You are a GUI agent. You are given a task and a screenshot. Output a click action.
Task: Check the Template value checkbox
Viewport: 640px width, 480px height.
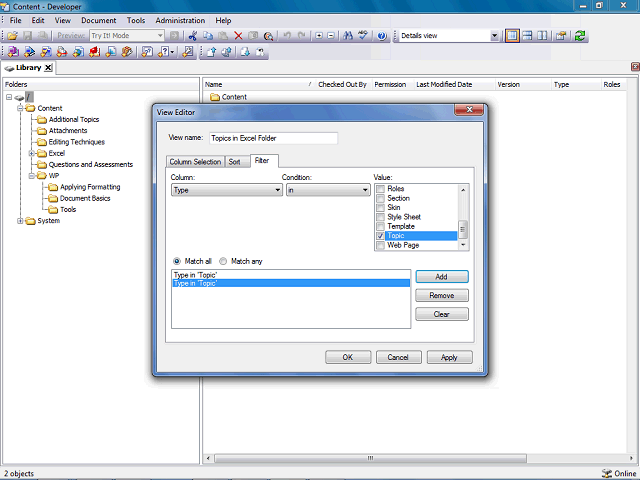pos(380,226)
